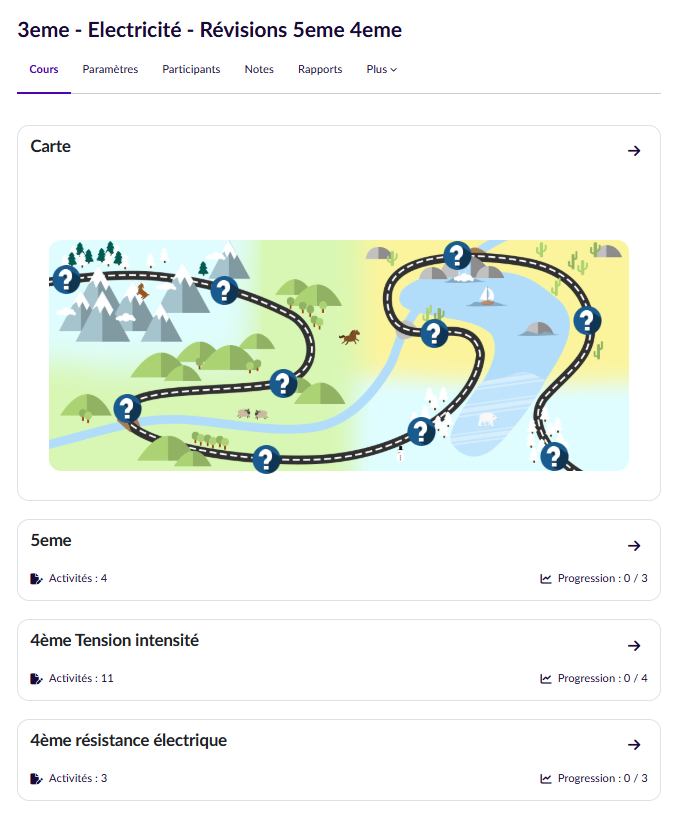Screen dimensions: 679x827
Task: Open the Carte section arrow
Action: pyautogui.click(x=634, y=151)
